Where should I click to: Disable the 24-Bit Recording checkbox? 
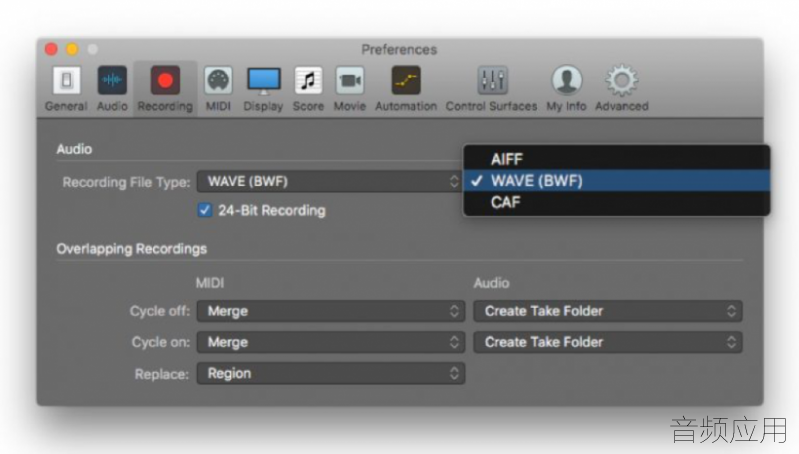(x=205, y=210)
